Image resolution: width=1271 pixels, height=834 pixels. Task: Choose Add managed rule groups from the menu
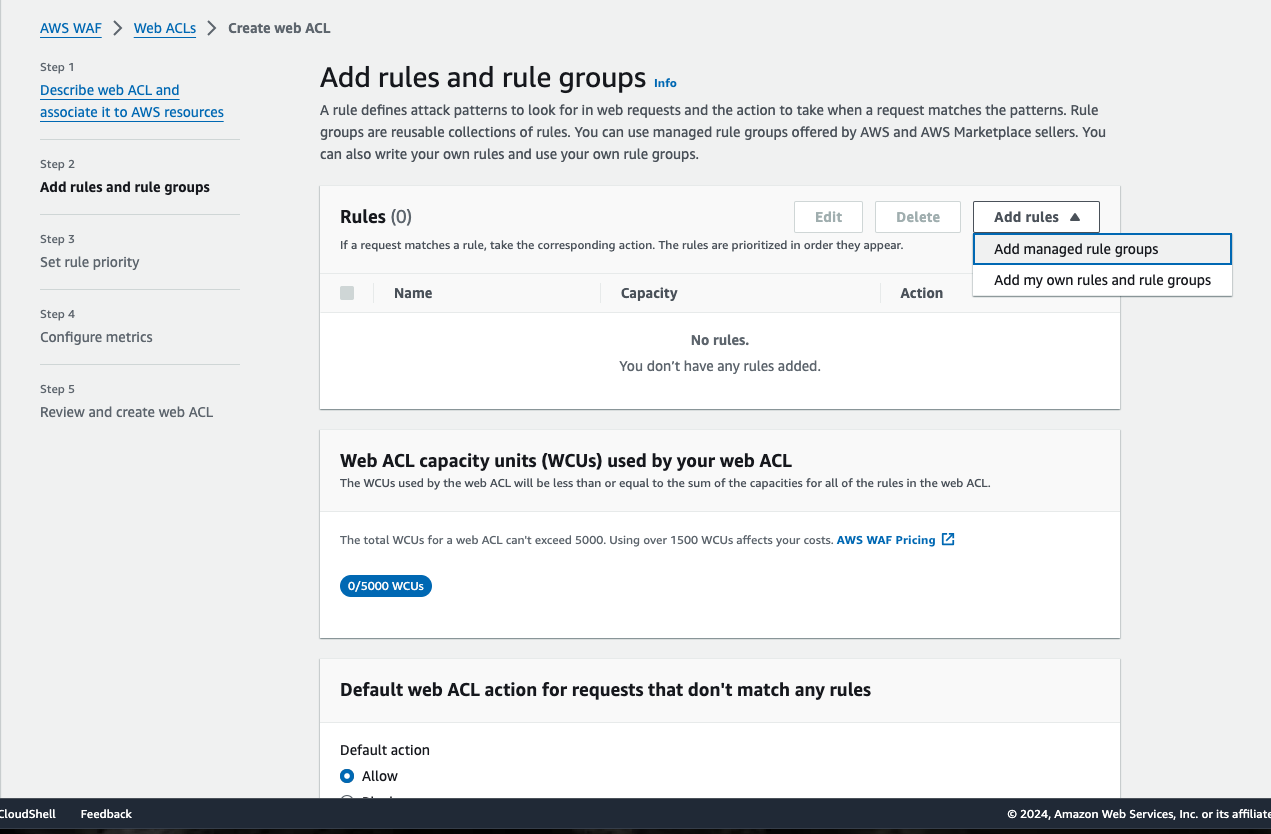[1076, 249]
